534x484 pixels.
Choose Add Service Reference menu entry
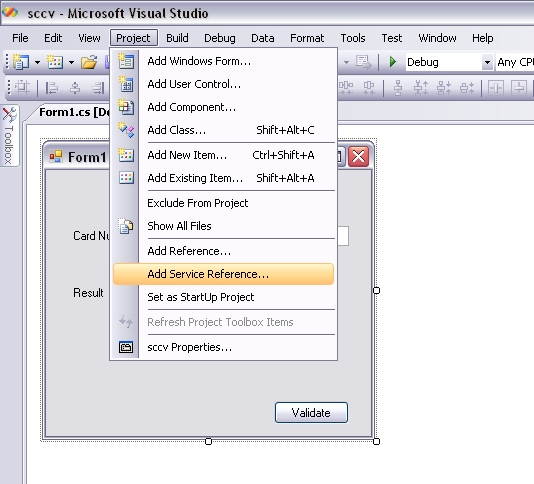coord(223,274)
